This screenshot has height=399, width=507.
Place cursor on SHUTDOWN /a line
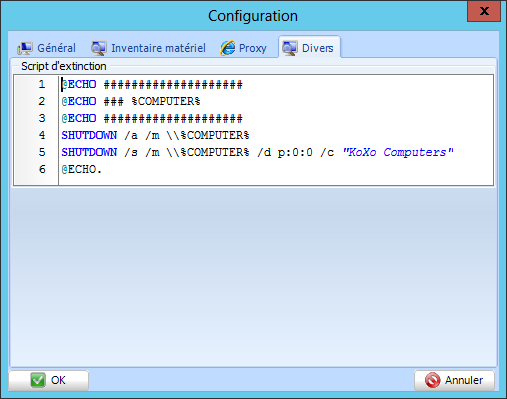coord(155,135)
